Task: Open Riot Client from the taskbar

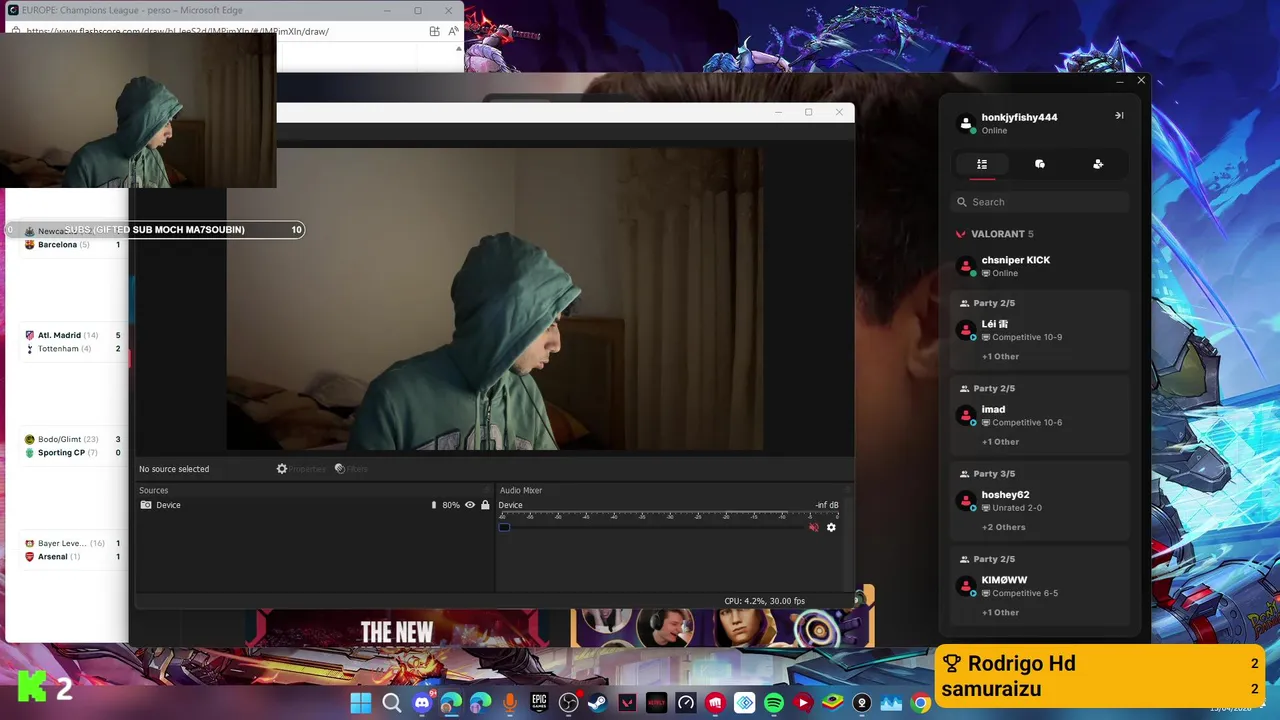Action: [715, 703]
